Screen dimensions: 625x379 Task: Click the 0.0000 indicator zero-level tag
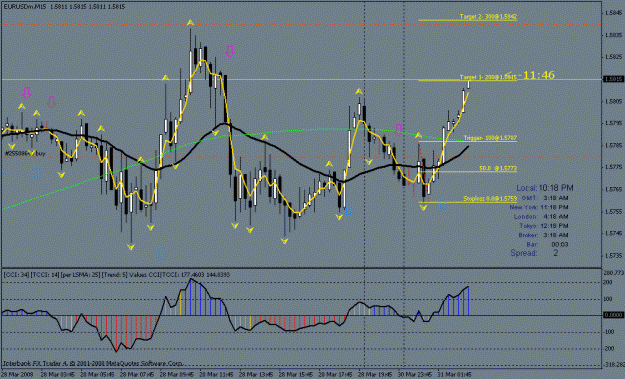[x=613, y=315]
